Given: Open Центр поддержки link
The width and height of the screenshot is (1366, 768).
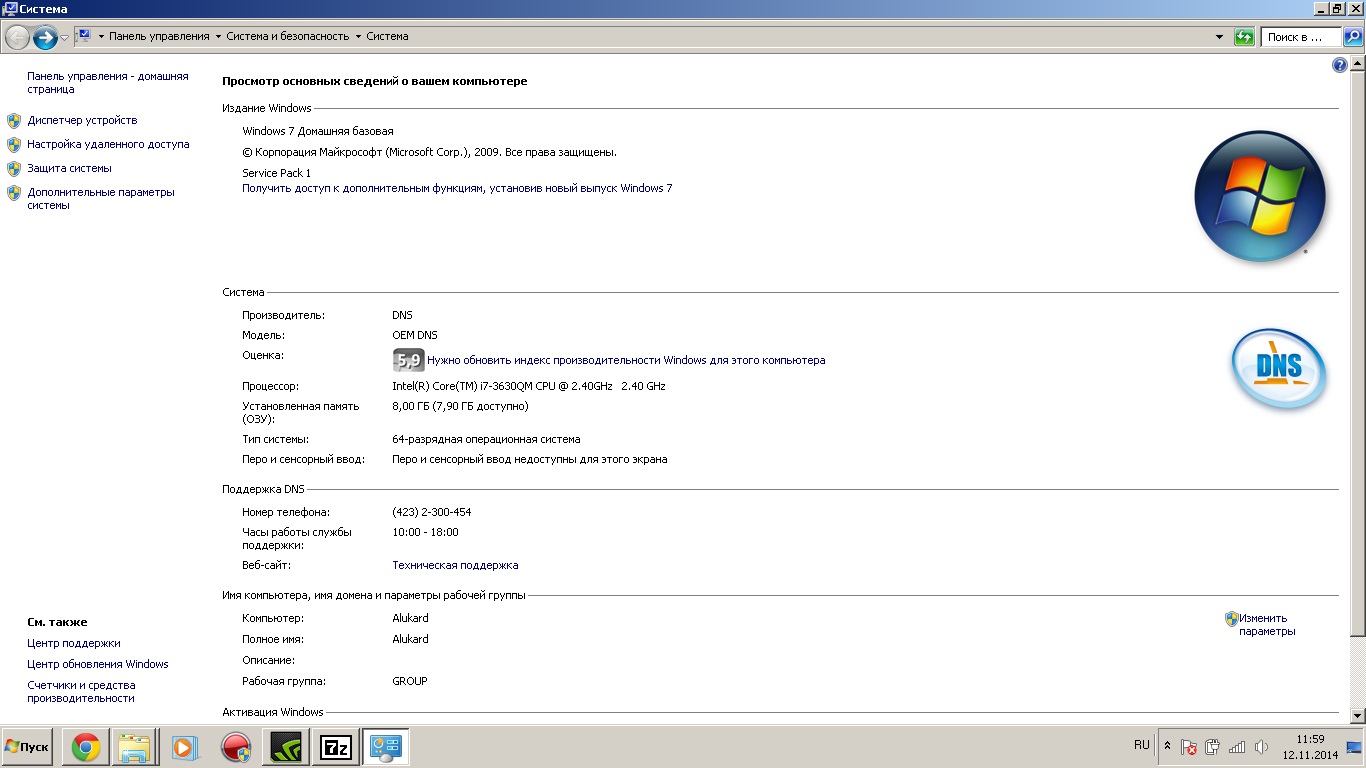Looking at the screenshot, I should point(73,643).
